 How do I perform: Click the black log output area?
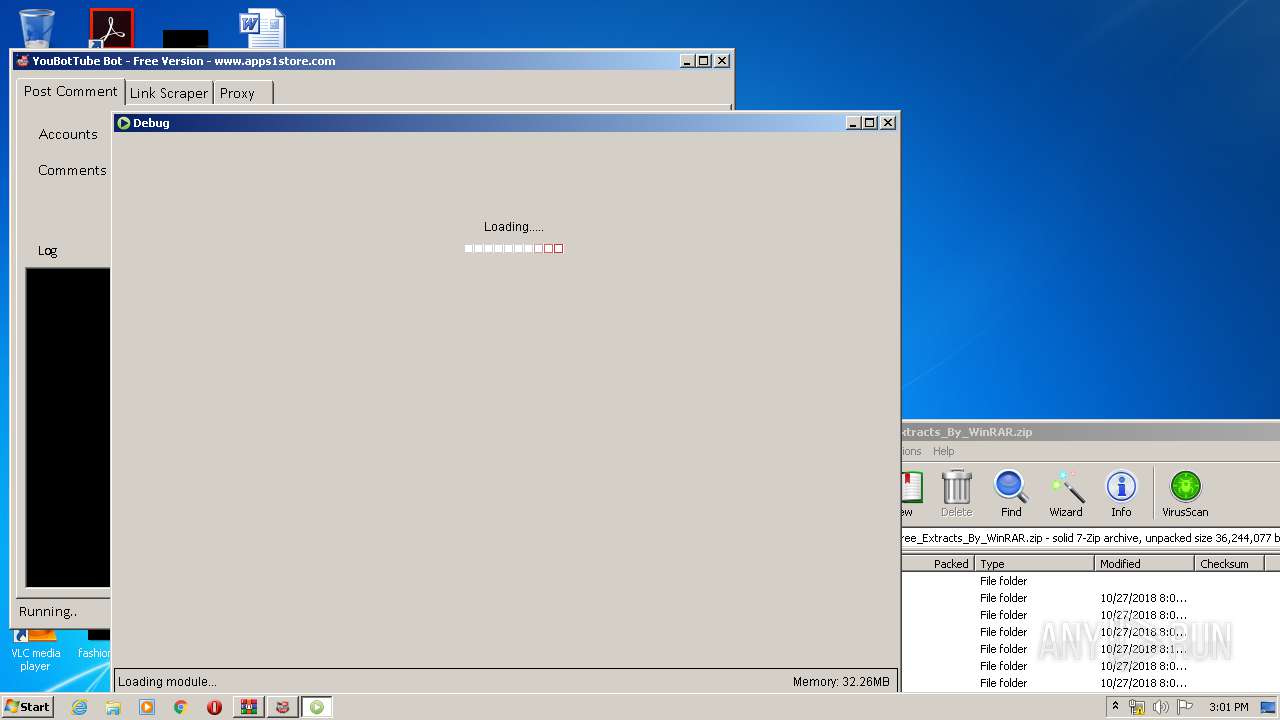tap(68, 427)
